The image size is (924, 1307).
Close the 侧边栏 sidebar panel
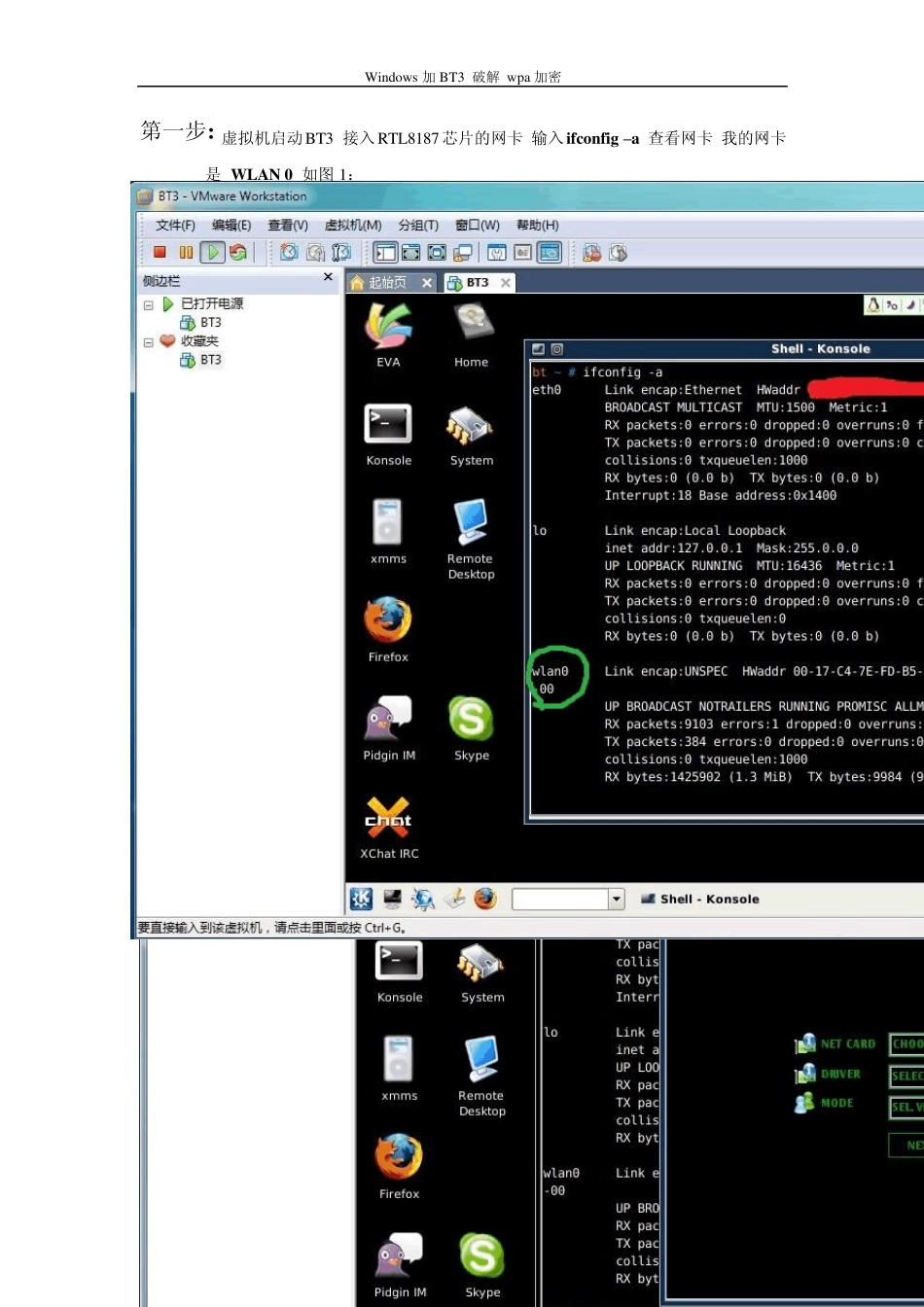[x=328, y=278]
